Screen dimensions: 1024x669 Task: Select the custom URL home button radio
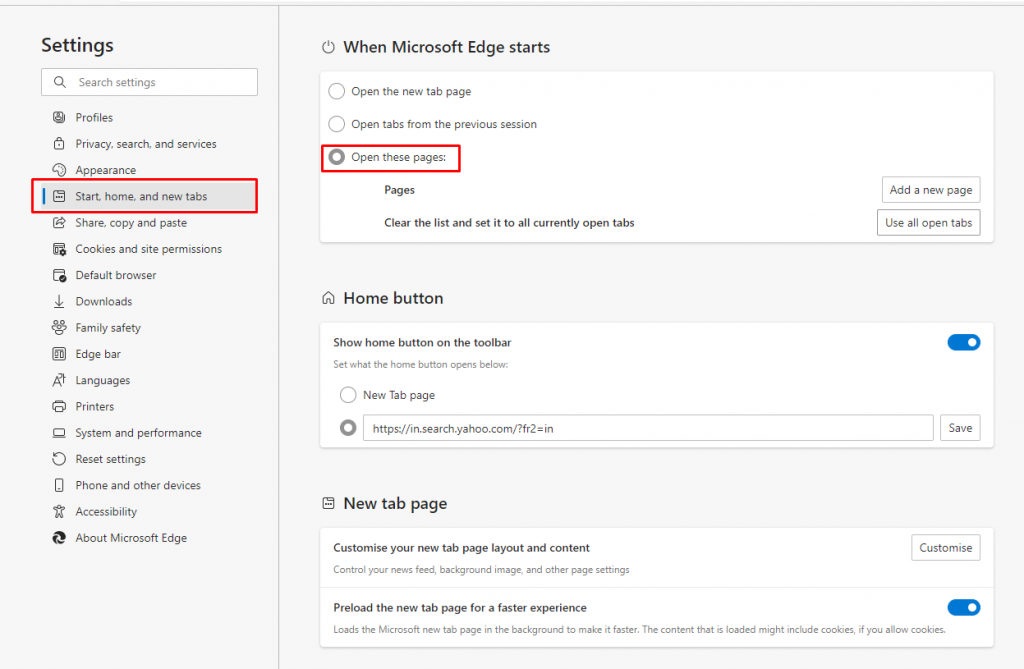348,428
